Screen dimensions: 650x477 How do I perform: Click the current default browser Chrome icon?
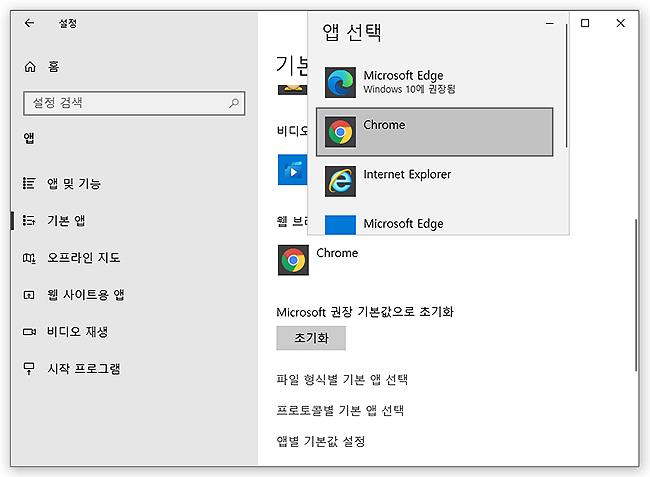coord(293,260)
